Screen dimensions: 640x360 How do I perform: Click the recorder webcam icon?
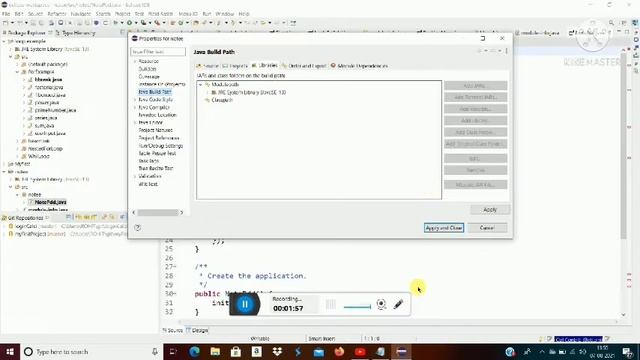(x=381, y=304)
